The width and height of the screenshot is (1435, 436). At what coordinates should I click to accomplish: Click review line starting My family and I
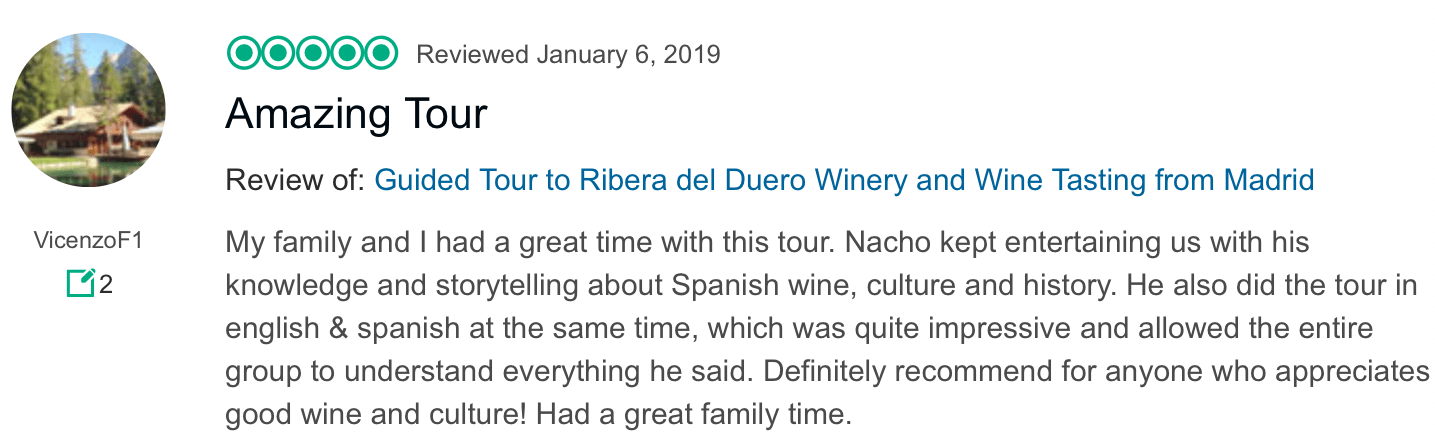(x=768, y=243)
